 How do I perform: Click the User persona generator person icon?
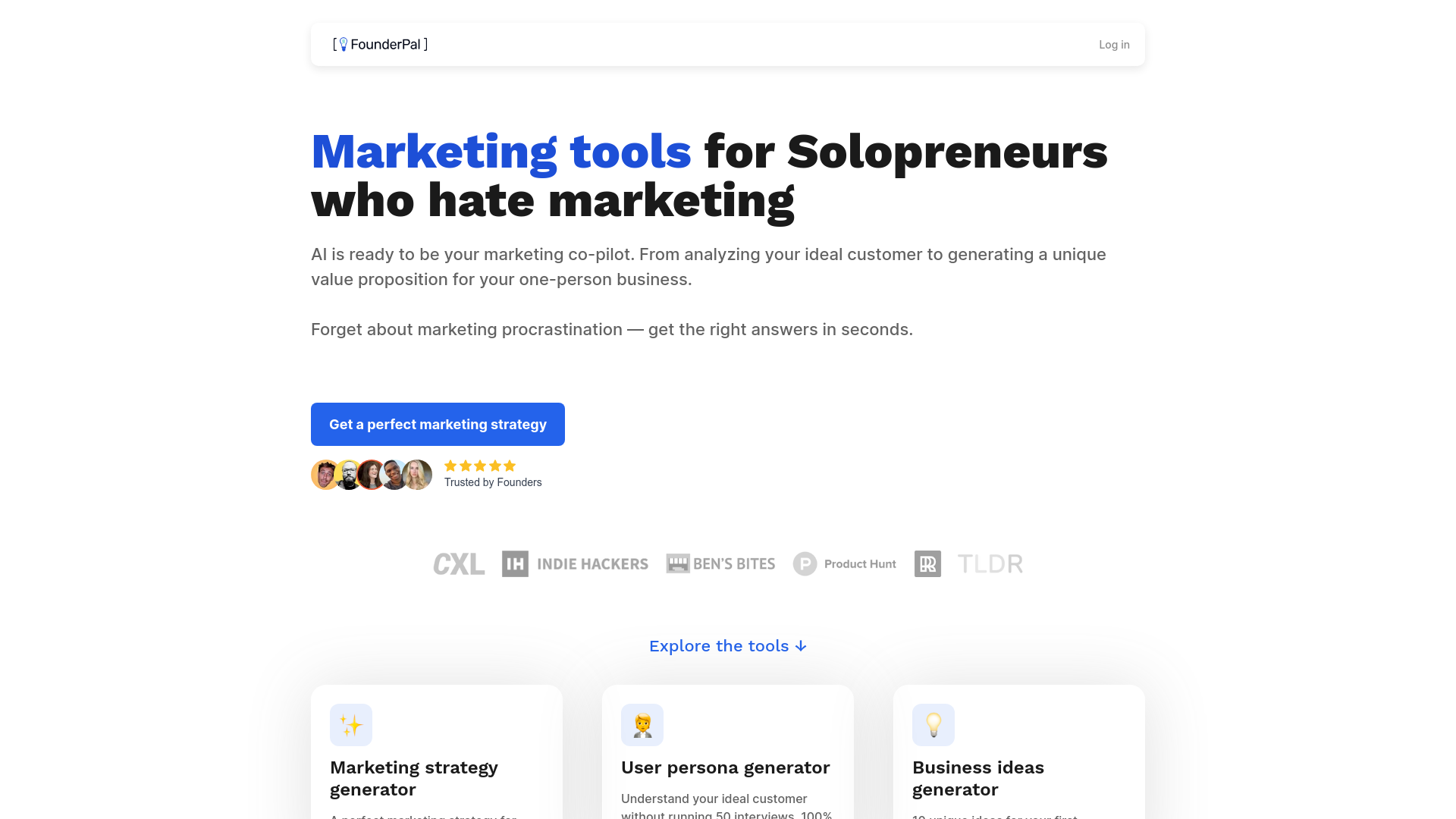642,725
